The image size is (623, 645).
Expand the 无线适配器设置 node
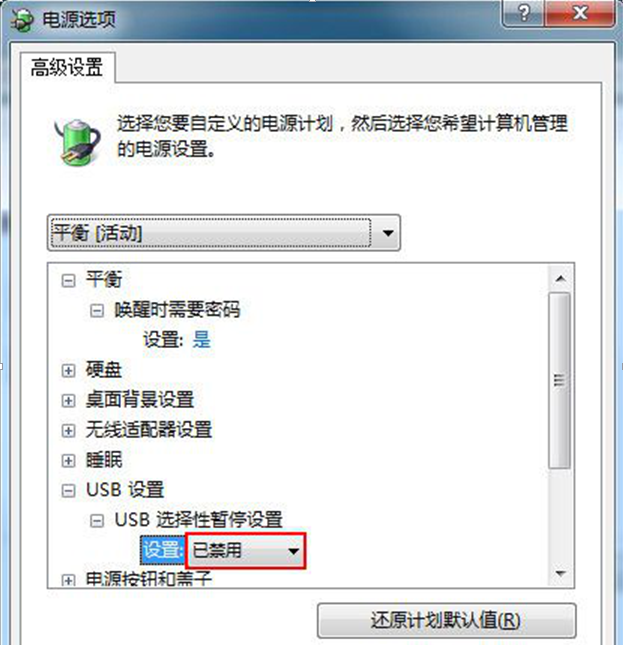click(68, 431)
